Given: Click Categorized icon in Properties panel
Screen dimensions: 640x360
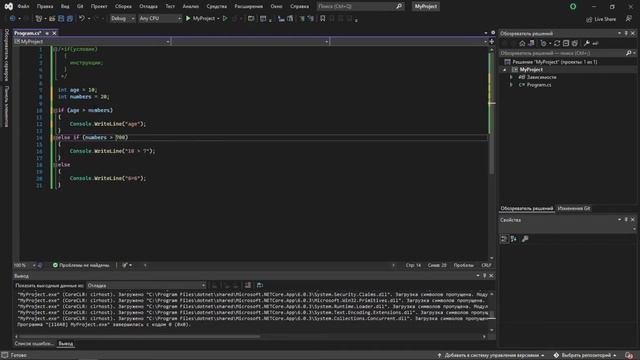Looking at the screenshot, I should 504,239.
